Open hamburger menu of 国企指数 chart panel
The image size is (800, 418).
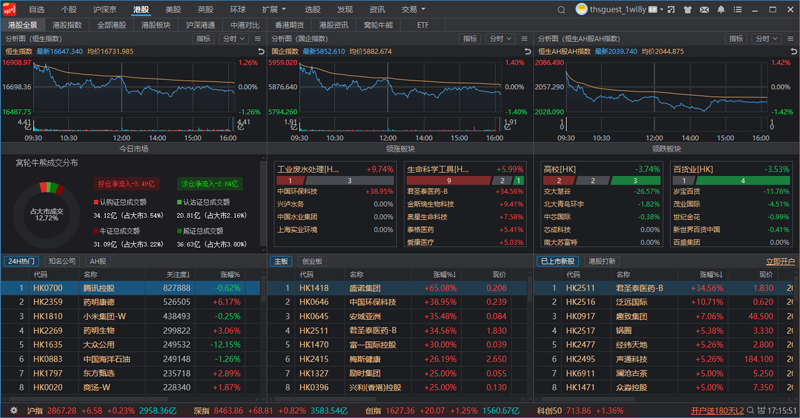point(524,39)
